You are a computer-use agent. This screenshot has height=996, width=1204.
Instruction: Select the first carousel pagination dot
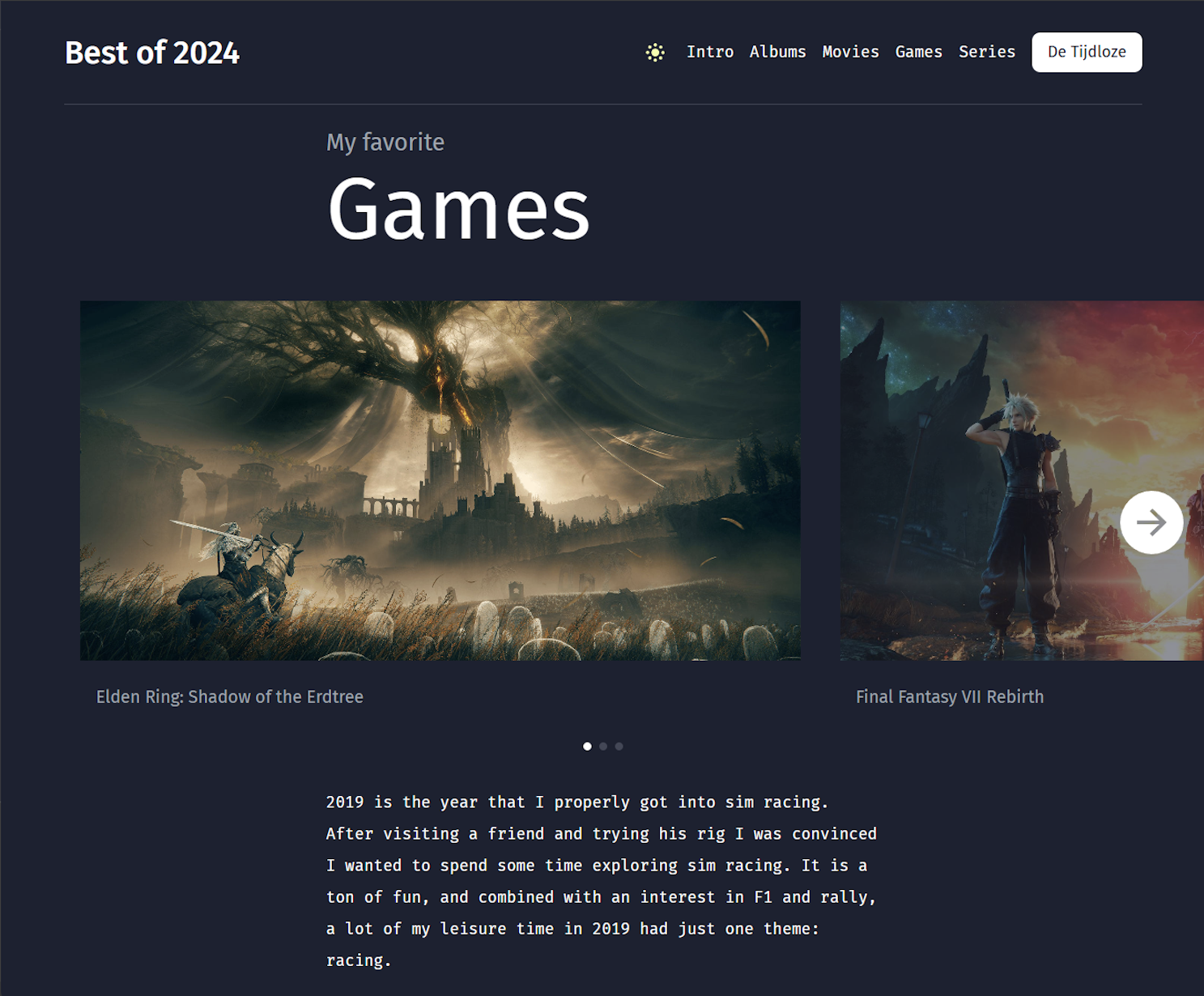coord(587,747)
